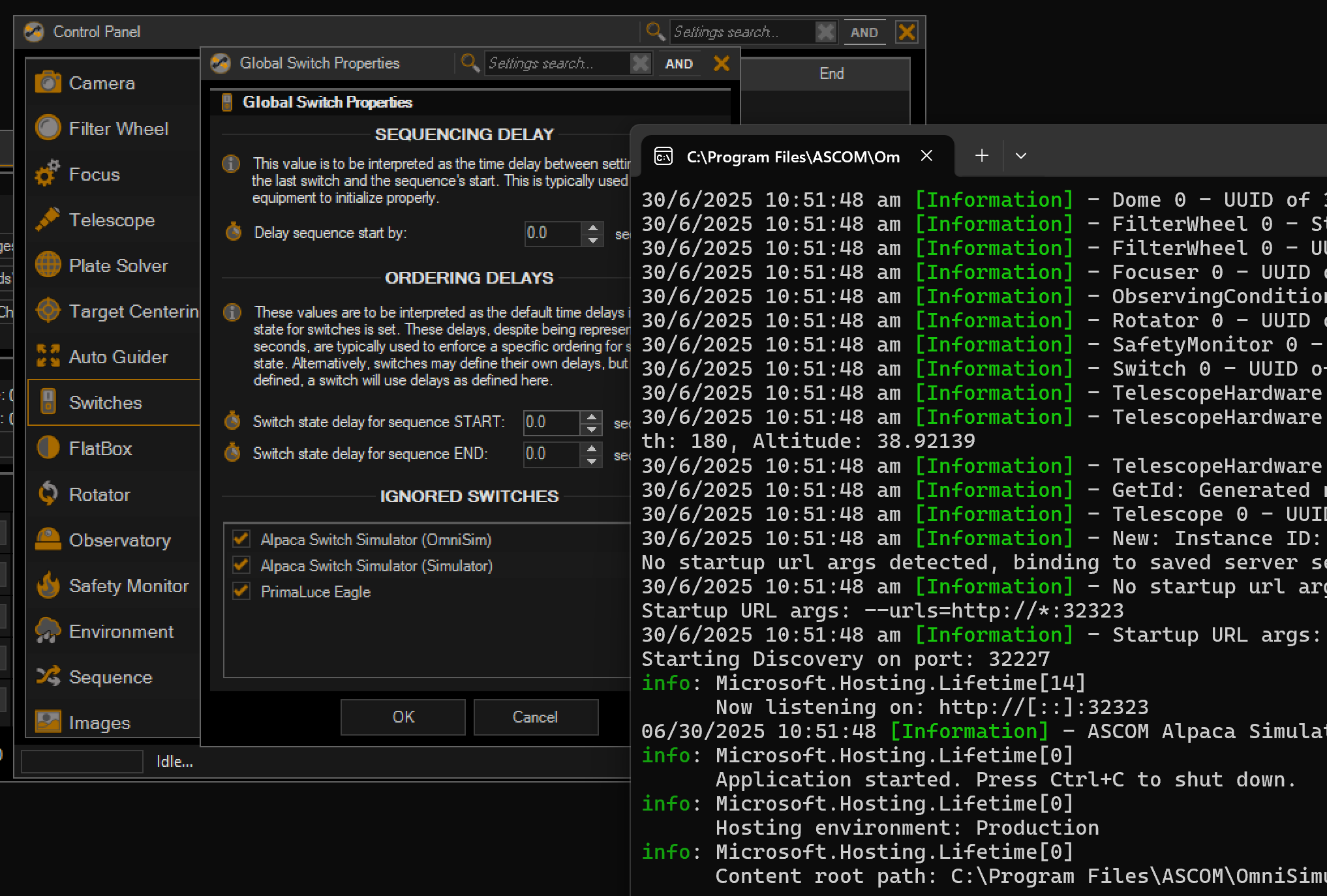Open the Safety Monitor flame icon
Viewport: 1327px width, 896px height.
point(48,586)
